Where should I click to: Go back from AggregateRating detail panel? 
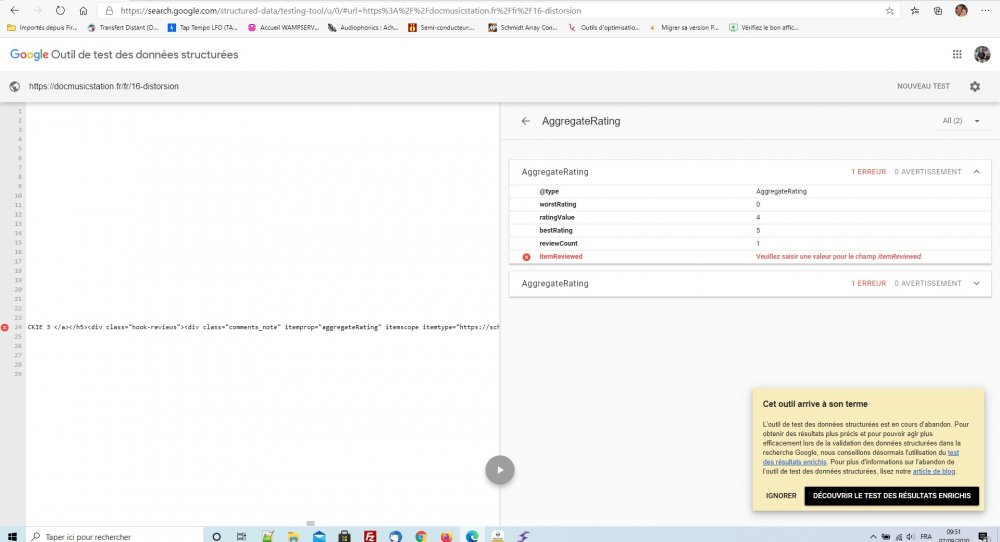coord(525,121)
